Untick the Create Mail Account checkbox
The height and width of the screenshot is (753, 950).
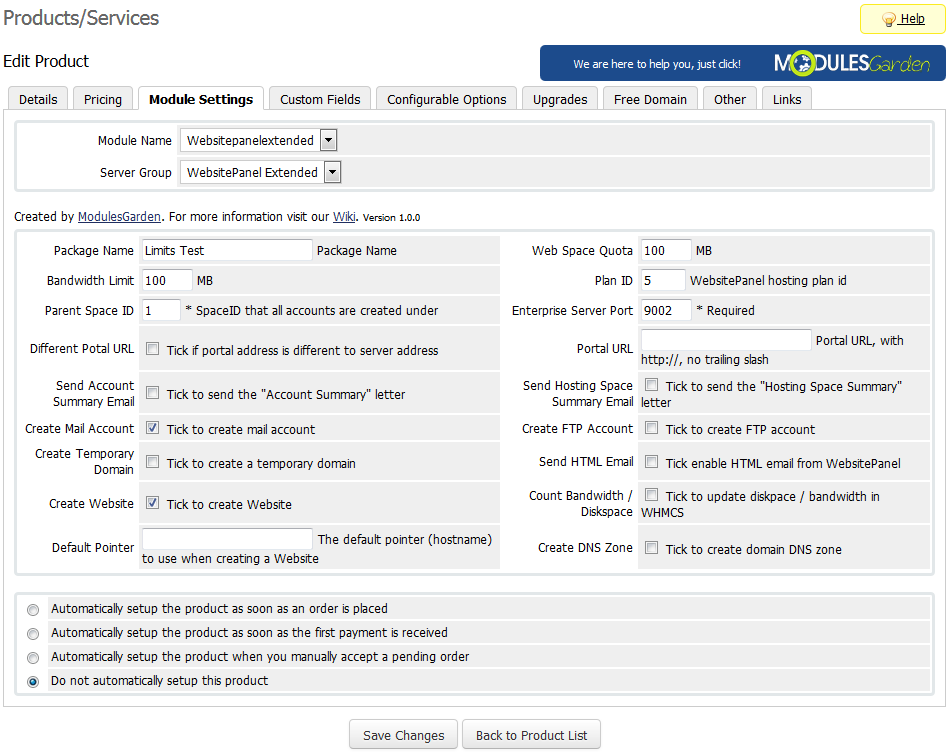153,428
